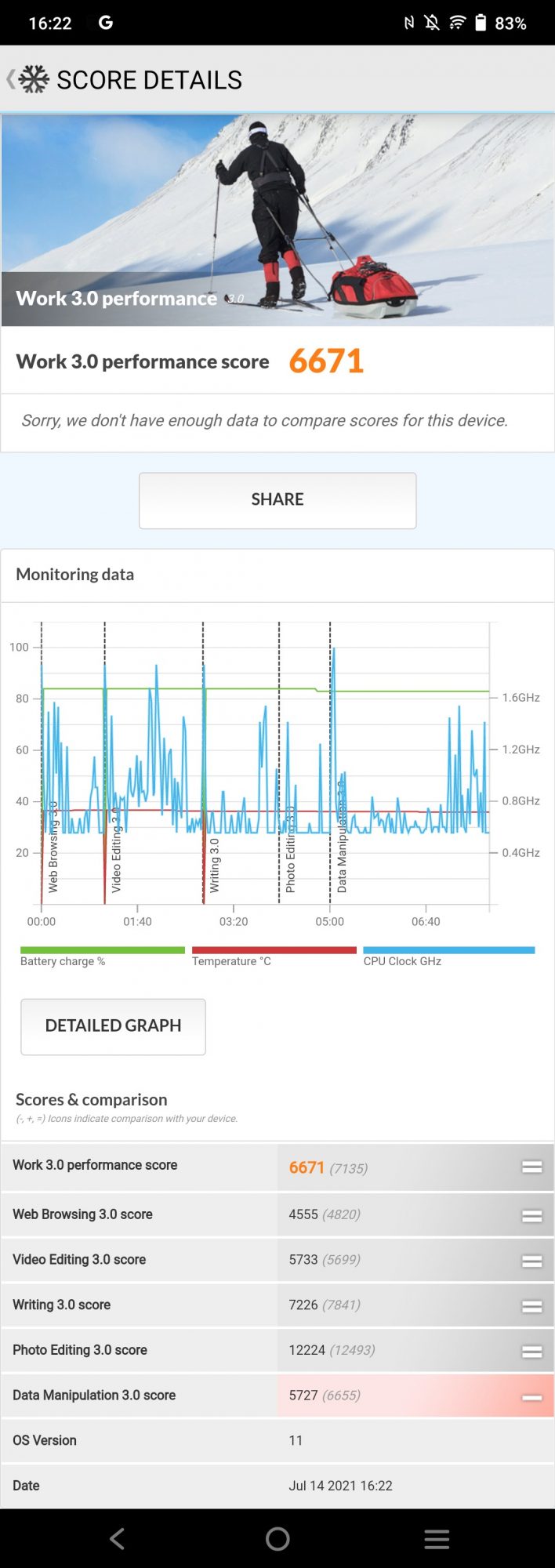Tap equal icon on Work 3.0 performance row

(x=531, y=1167)
